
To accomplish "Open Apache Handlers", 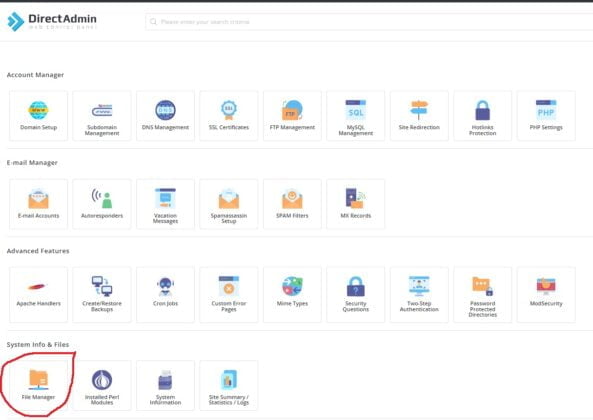I will click(x=39, y=295).
